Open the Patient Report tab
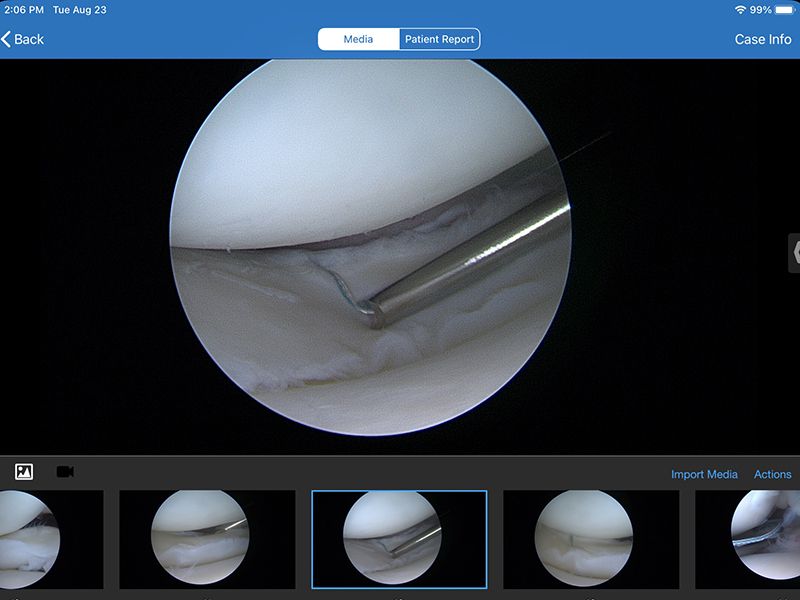The width and height of the screenshot is (800, 600). tap(439, 39)
